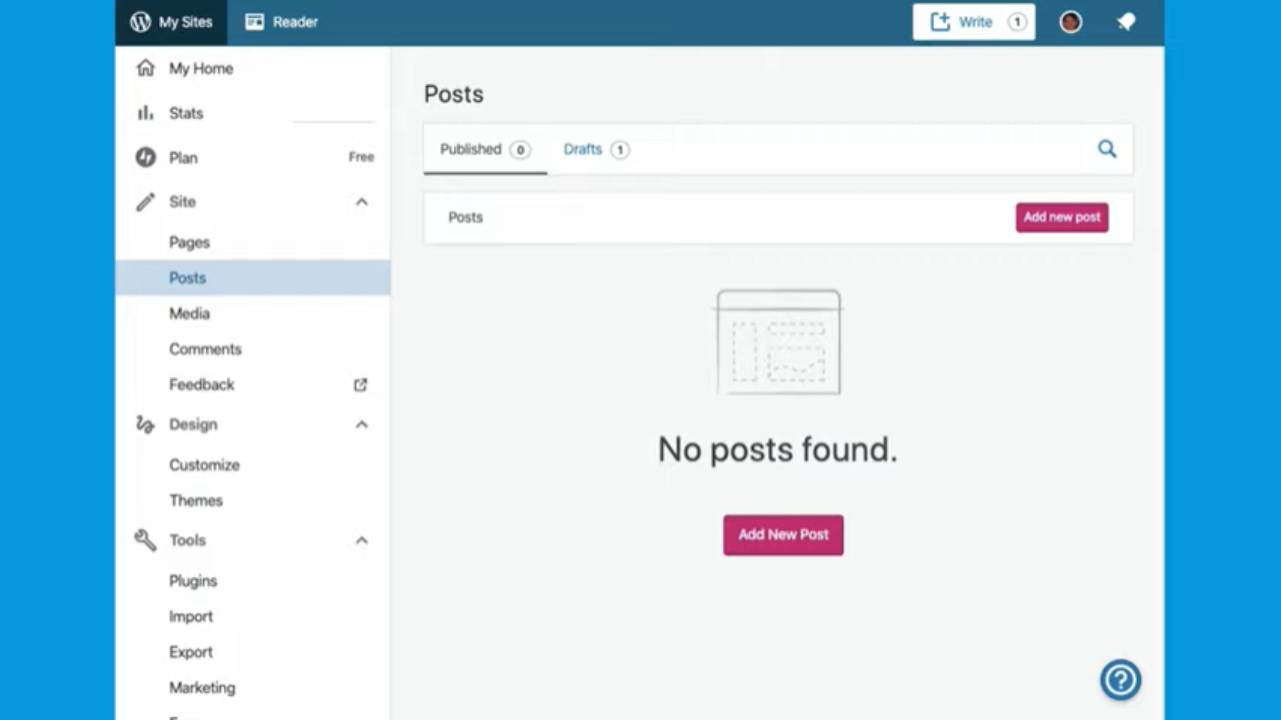This screenshot has width=1281, height=720.
Task: Click the Stats bar chart icon
Action: [146, 113]
